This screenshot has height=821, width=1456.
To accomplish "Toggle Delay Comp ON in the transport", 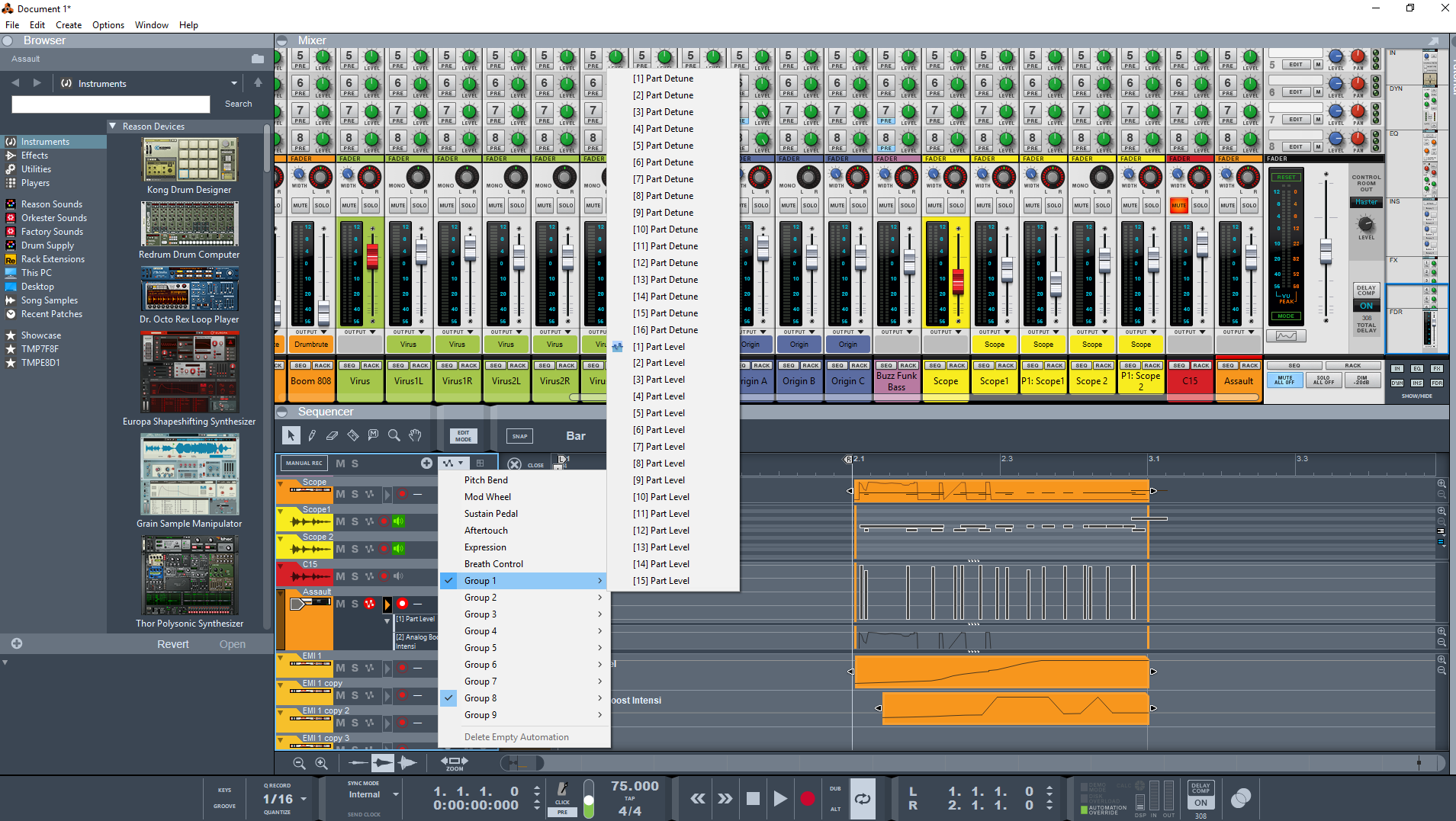I will [x=1200, y=802].
